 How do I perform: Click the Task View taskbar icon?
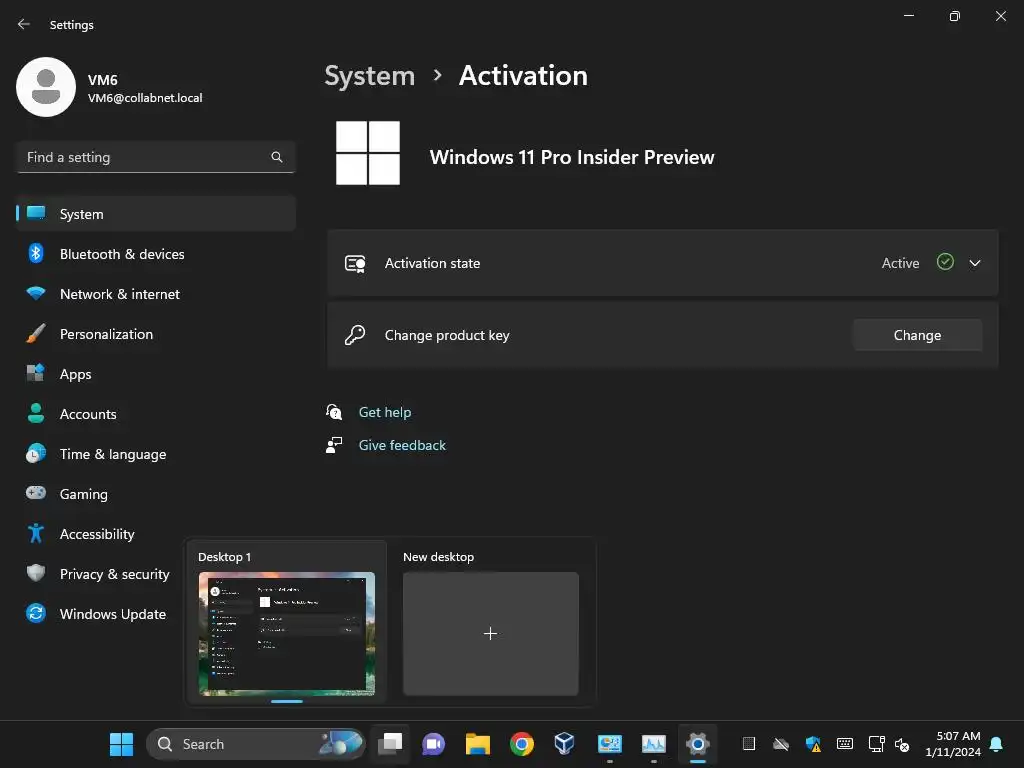pos(390,744)
